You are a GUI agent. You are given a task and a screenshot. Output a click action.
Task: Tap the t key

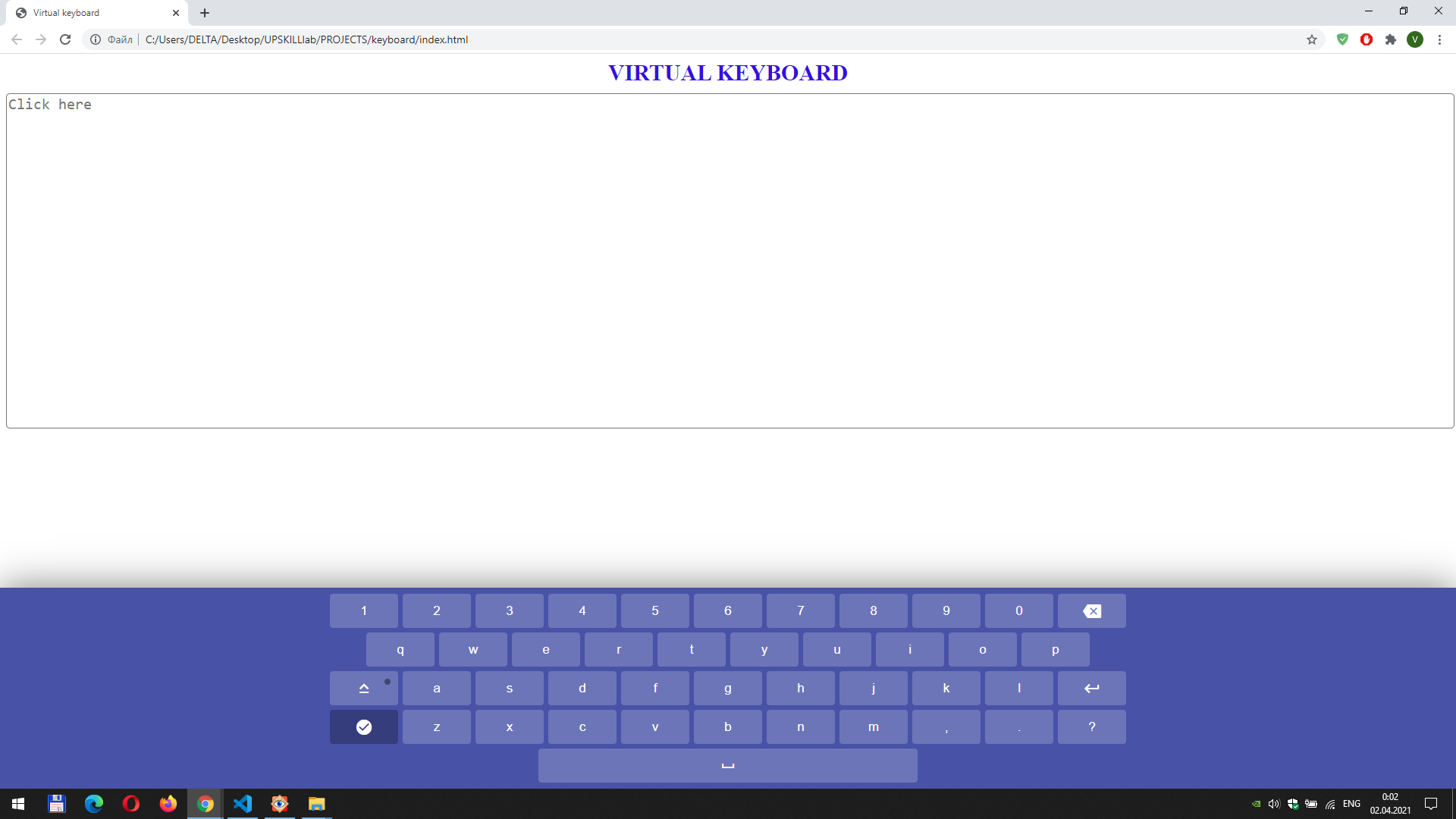coord(692,649)
